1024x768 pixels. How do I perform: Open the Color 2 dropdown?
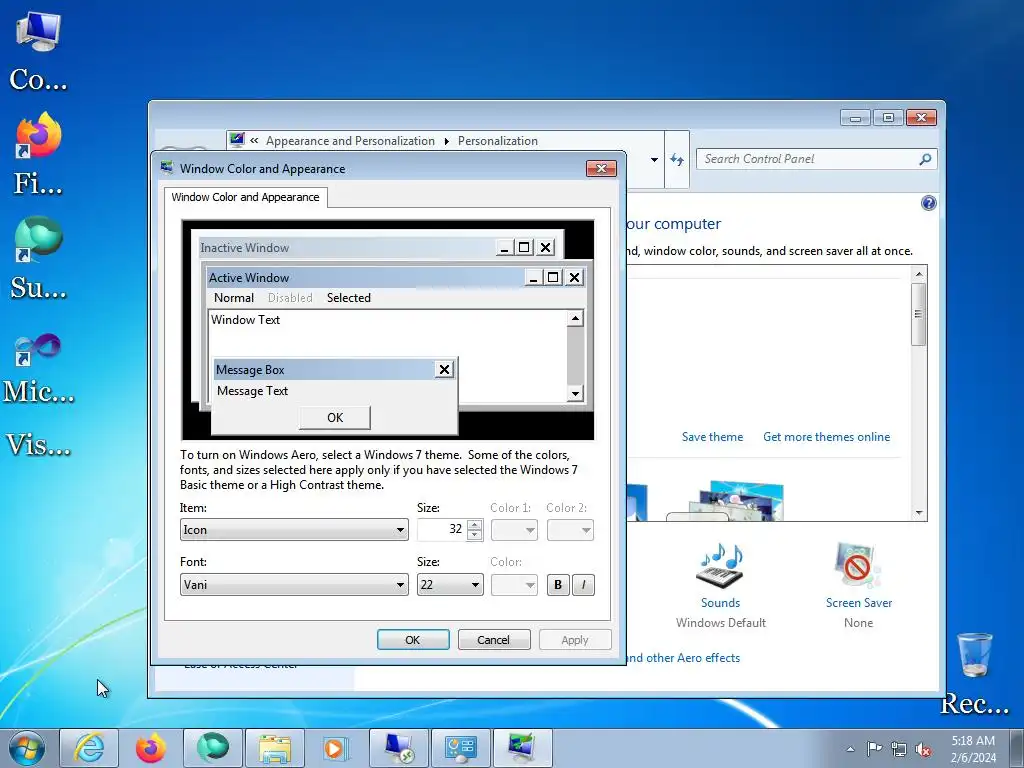pos(570,530)
